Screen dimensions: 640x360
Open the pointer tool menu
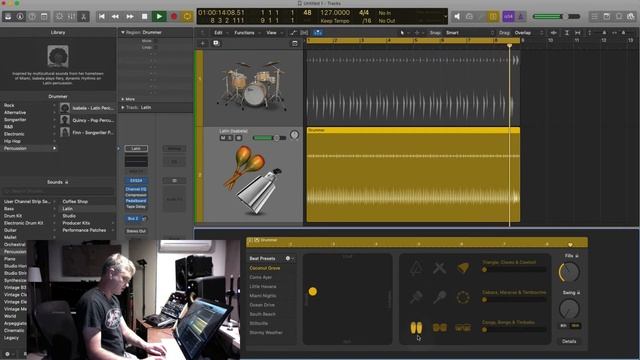click(x=403, y=33)
